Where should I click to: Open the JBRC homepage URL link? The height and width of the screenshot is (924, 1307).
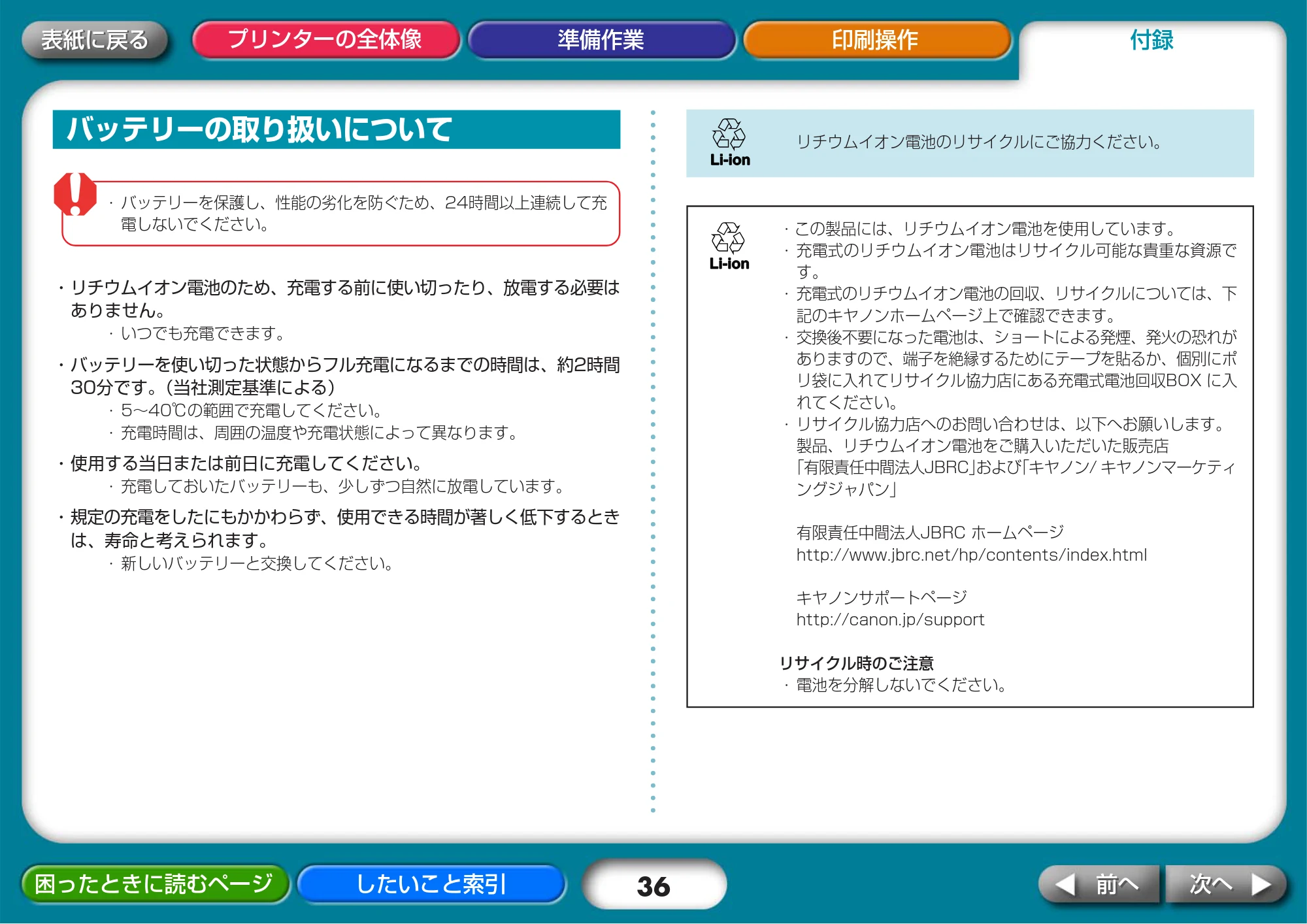tap(971, 555)
